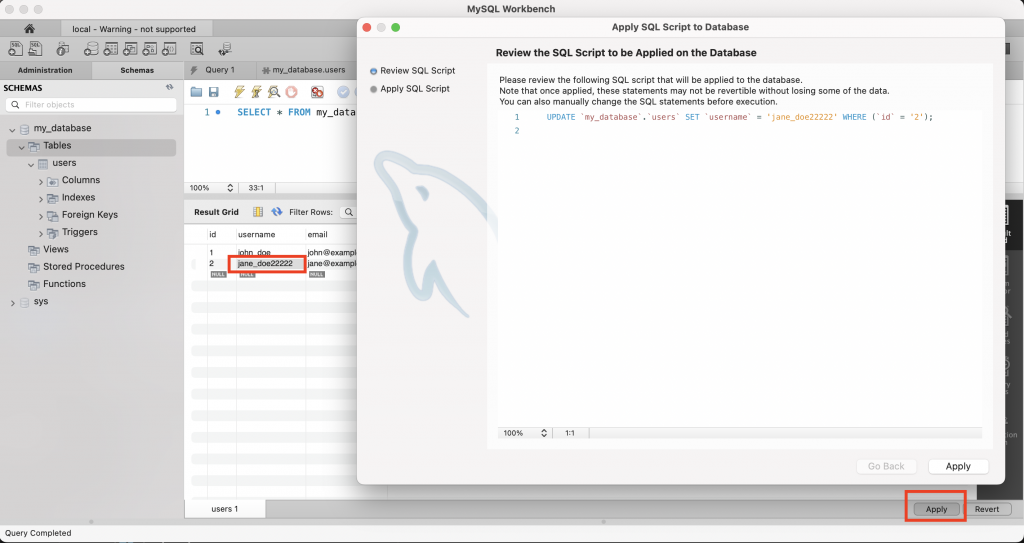Click the commit checkmark icon
Viewport: 1024px width, 543px height.
(x=344, y=92)
